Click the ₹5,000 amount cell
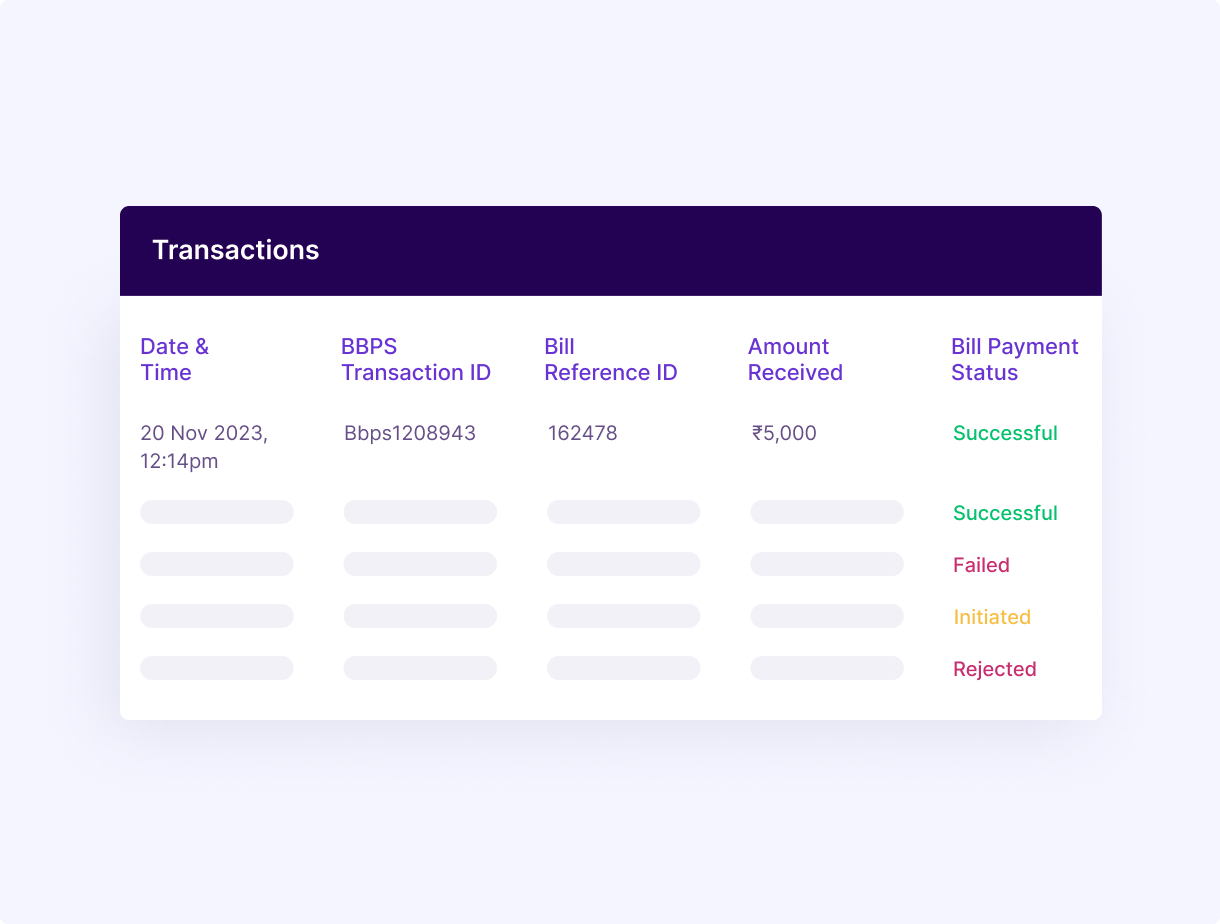 [x=784, y=434]
